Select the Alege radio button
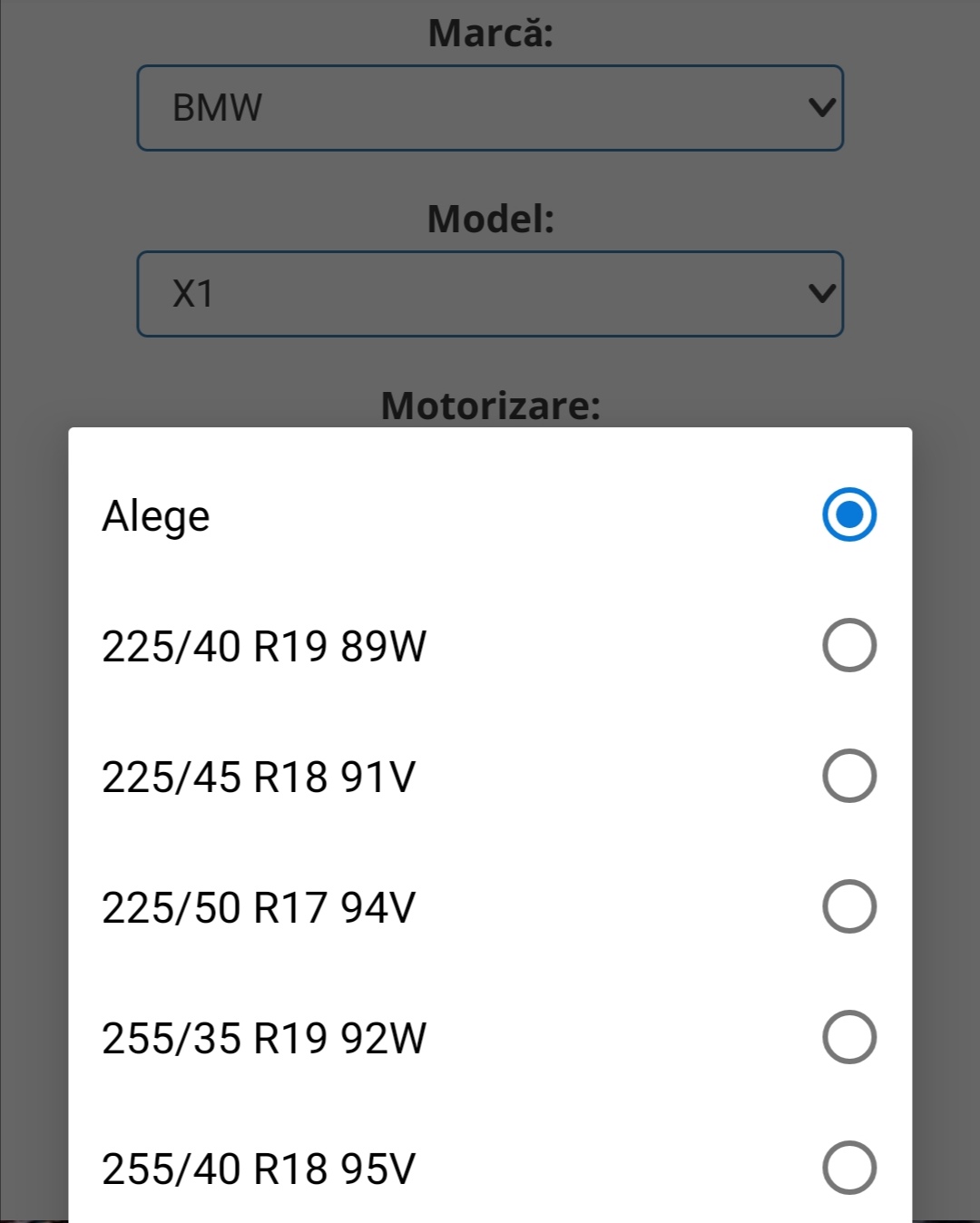Viewport: 980px width, 1223px height. [848, 514]
